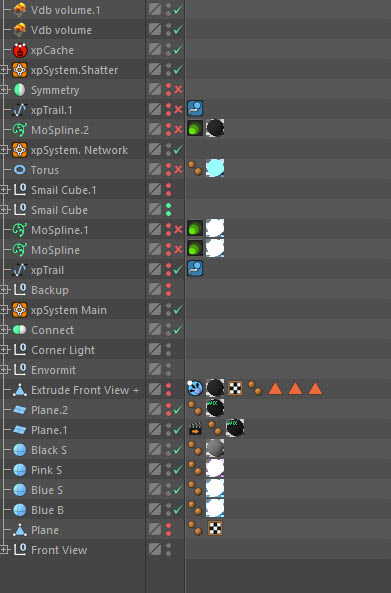This screenshot has height=593, width=391.
Task: Enable the Symmetry object red X toggle
Action: (178, 90)
